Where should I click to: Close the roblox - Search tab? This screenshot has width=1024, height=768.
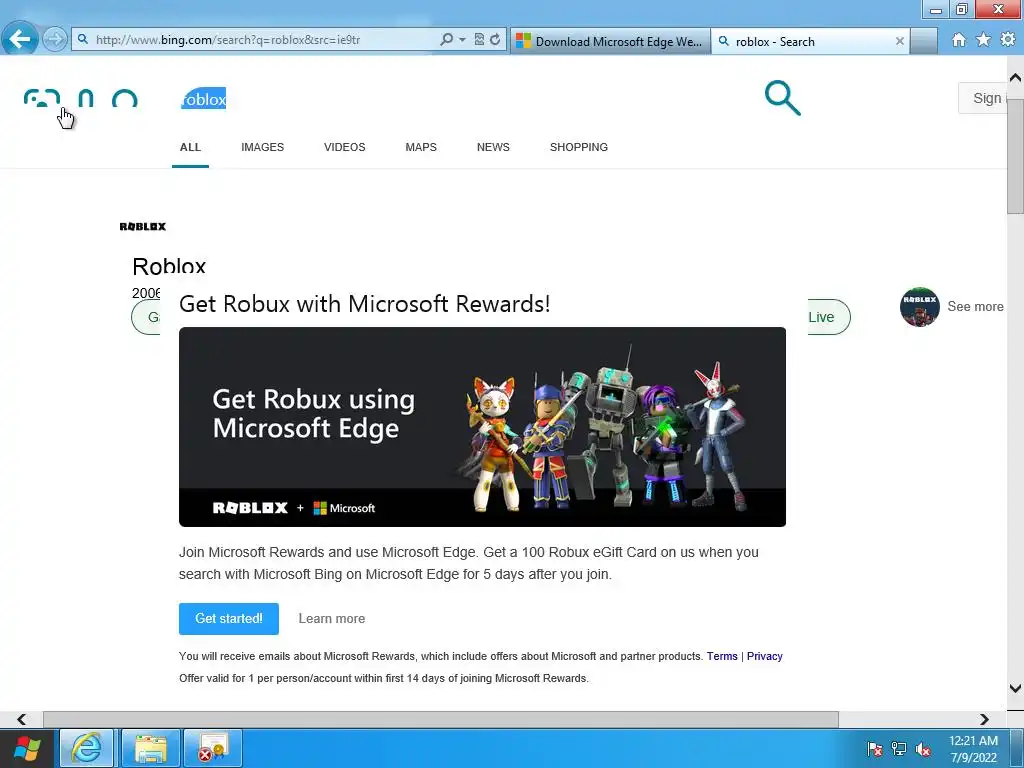(x=899, y=41)
